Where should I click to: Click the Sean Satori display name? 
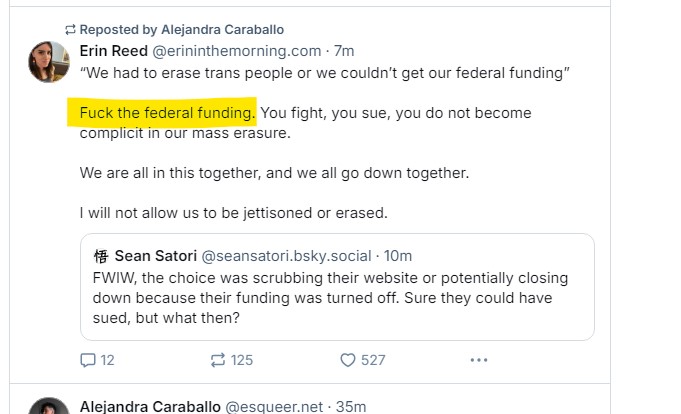pos(156,256)
